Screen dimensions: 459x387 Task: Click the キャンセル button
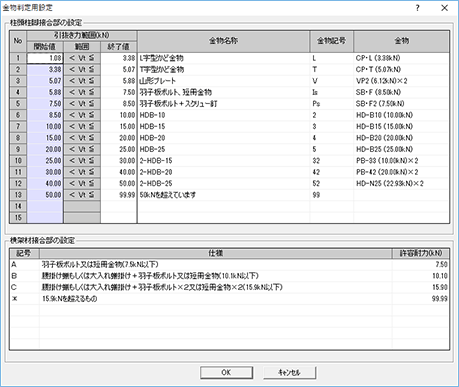[289, 372]
